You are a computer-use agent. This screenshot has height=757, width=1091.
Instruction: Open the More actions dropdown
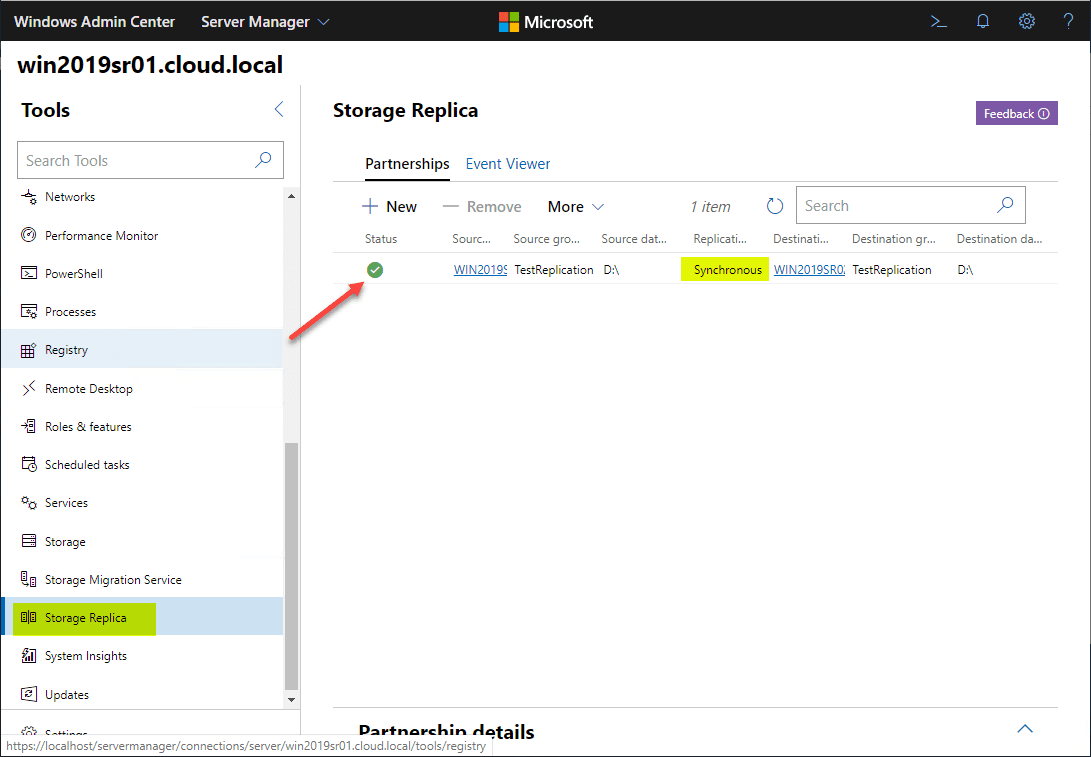pos(575,207)
